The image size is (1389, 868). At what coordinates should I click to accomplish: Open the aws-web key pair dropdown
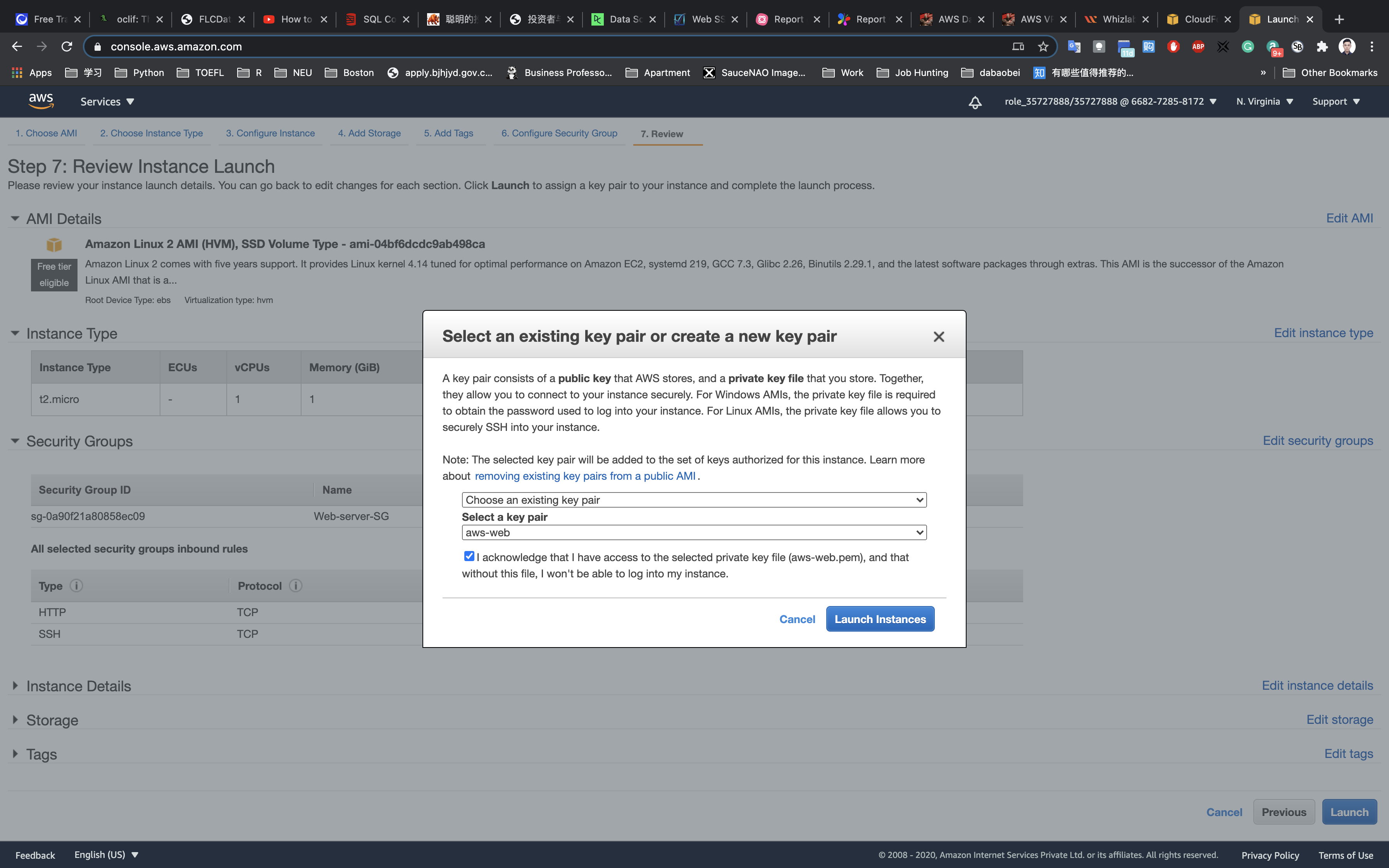pyautogui.click(x=694, y=533)
